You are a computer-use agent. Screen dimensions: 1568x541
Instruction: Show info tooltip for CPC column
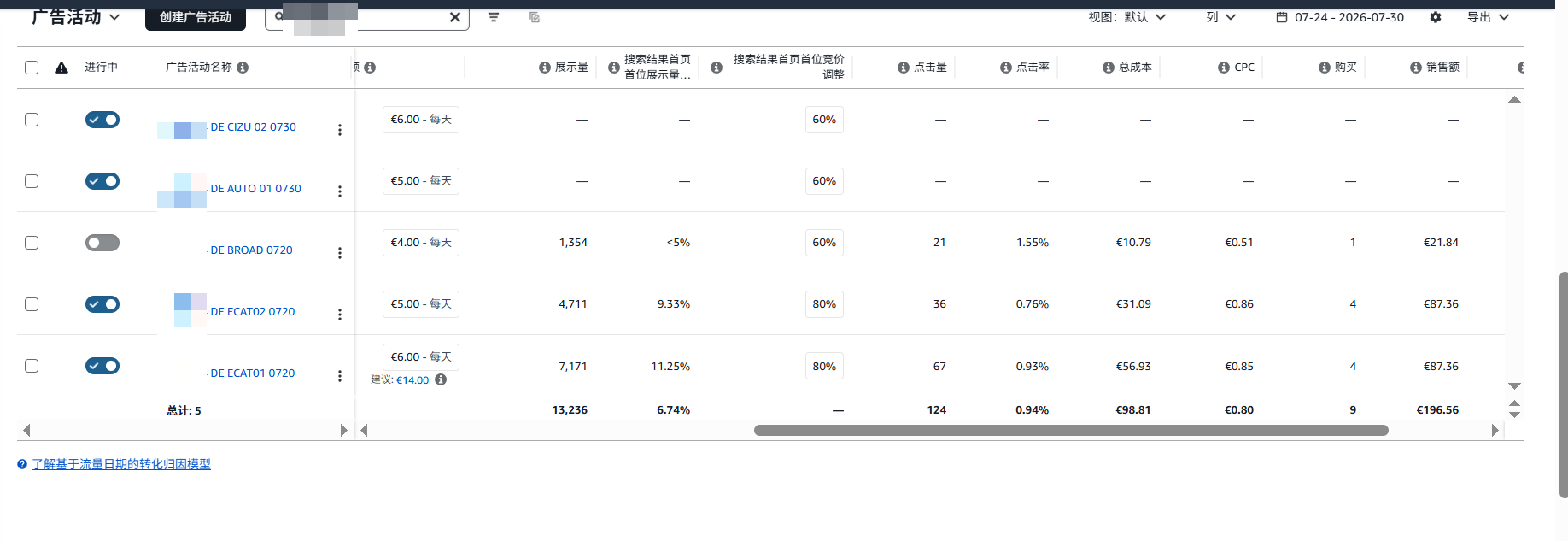(1224, 68)
